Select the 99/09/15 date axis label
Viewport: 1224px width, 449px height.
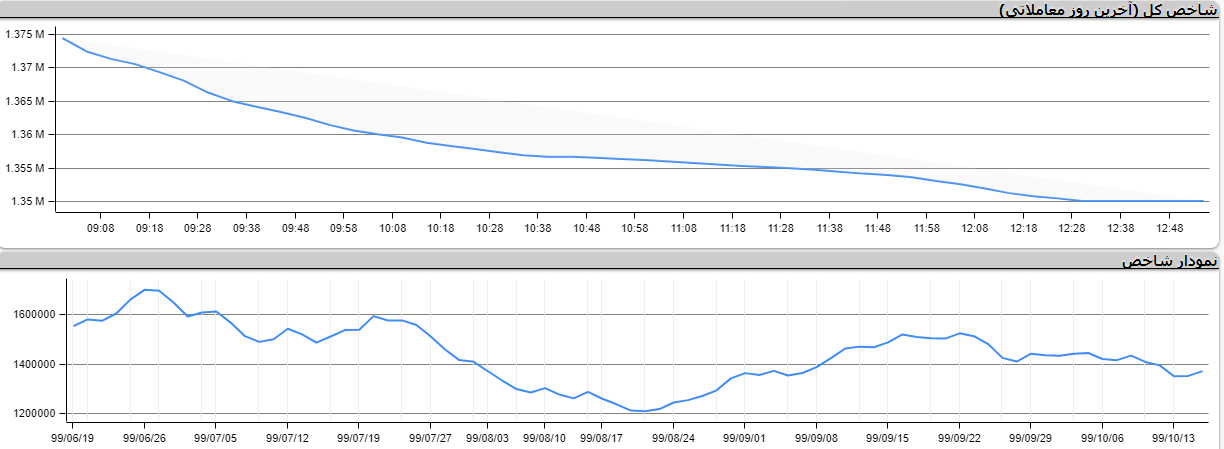pyautogui.click(x=887, y=437)
